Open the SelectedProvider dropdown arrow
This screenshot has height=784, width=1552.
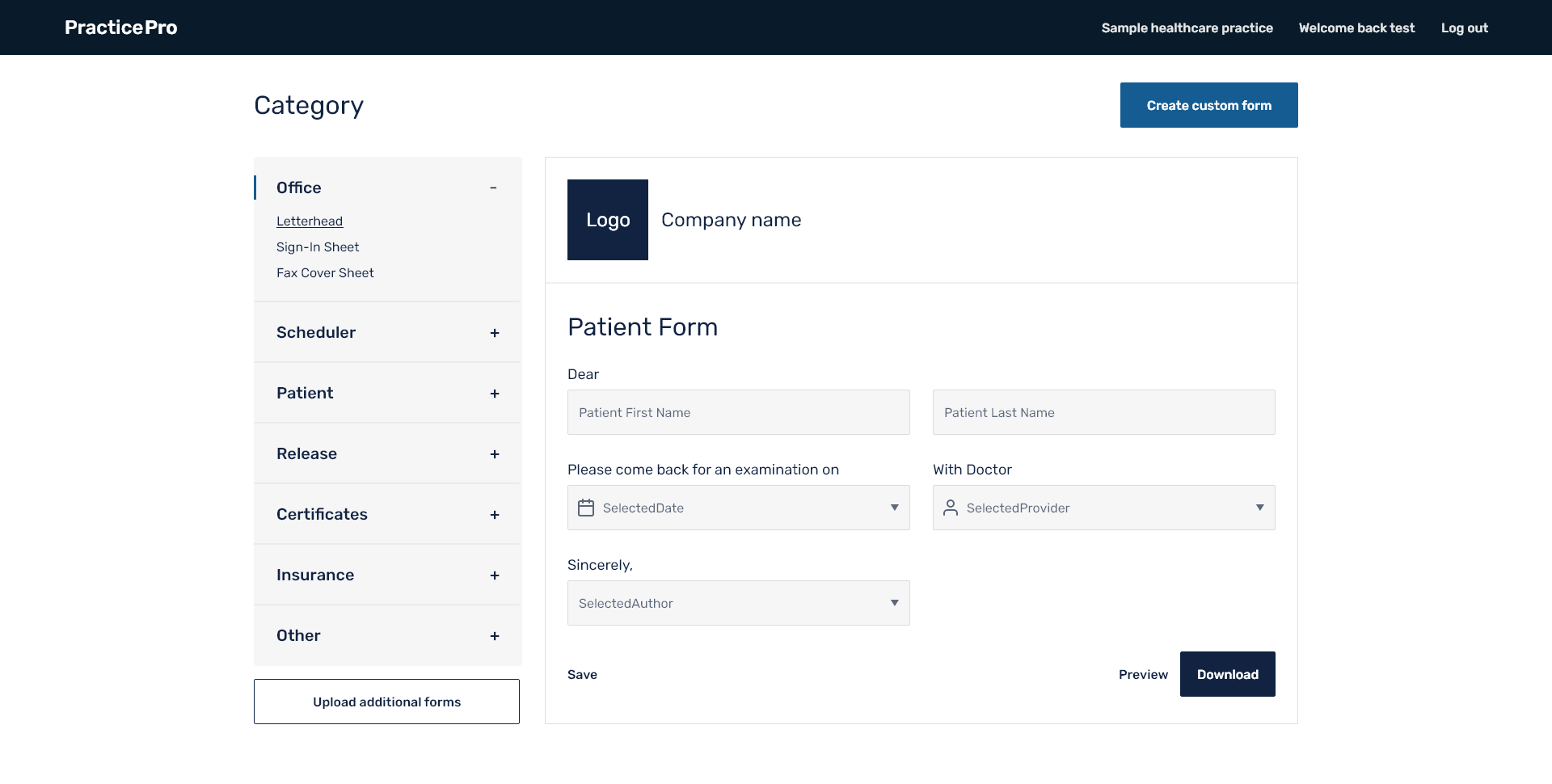coord(1259,508)
